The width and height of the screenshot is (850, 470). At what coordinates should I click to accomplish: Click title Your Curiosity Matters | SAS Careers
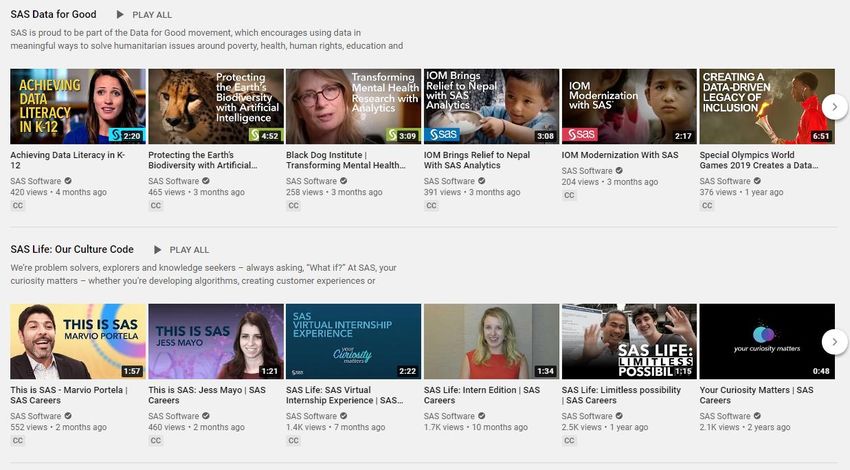pos(756,395)
